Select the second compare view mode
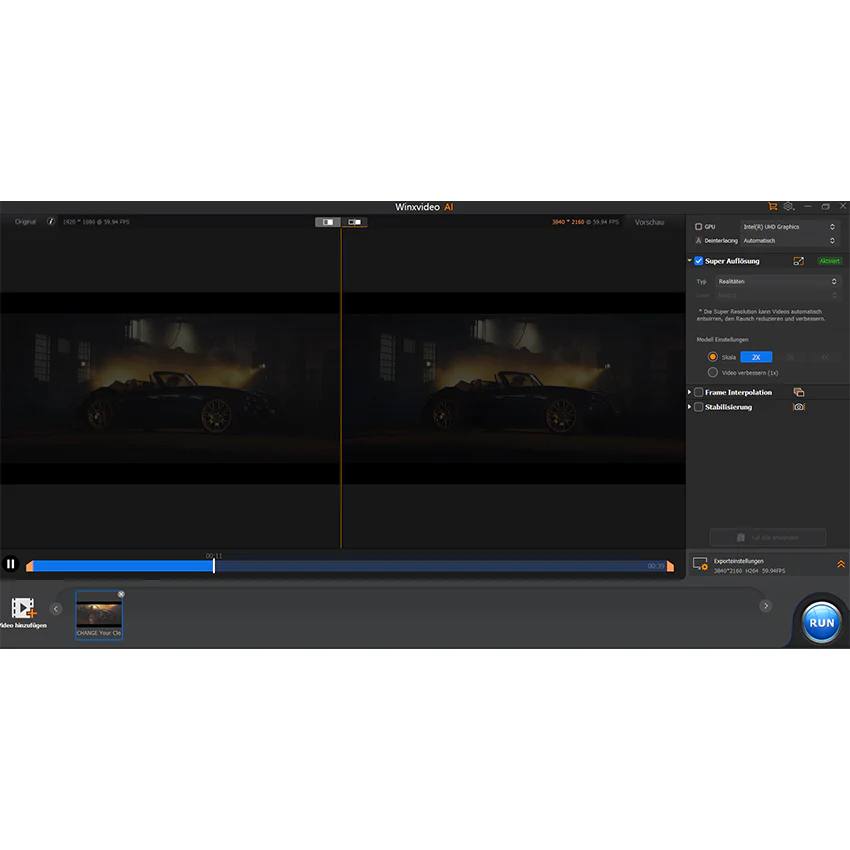The height and width of the screenshot is (850, 850). (355, 222)
